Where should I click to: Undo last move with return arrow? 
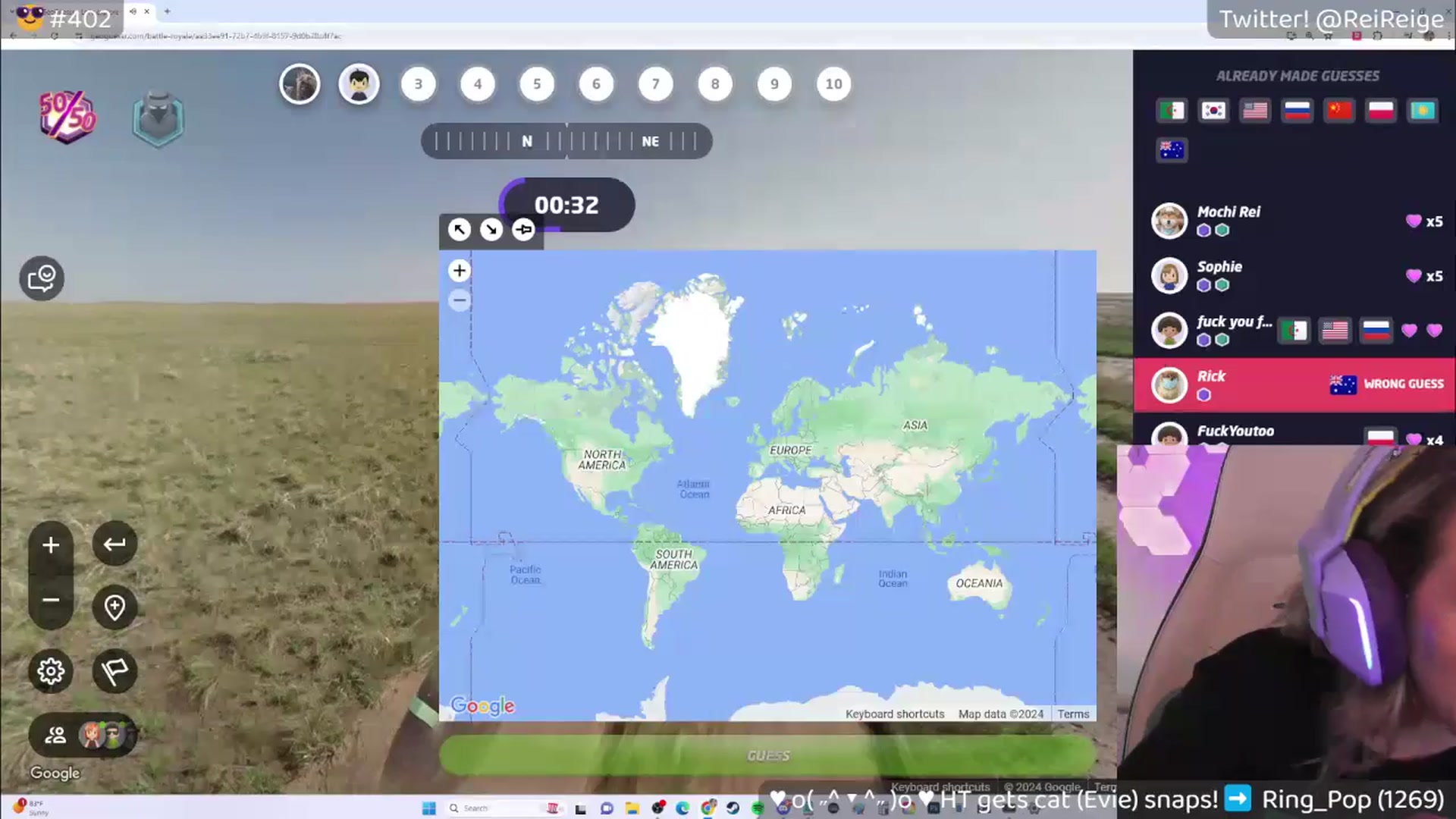tap(115, 544)
